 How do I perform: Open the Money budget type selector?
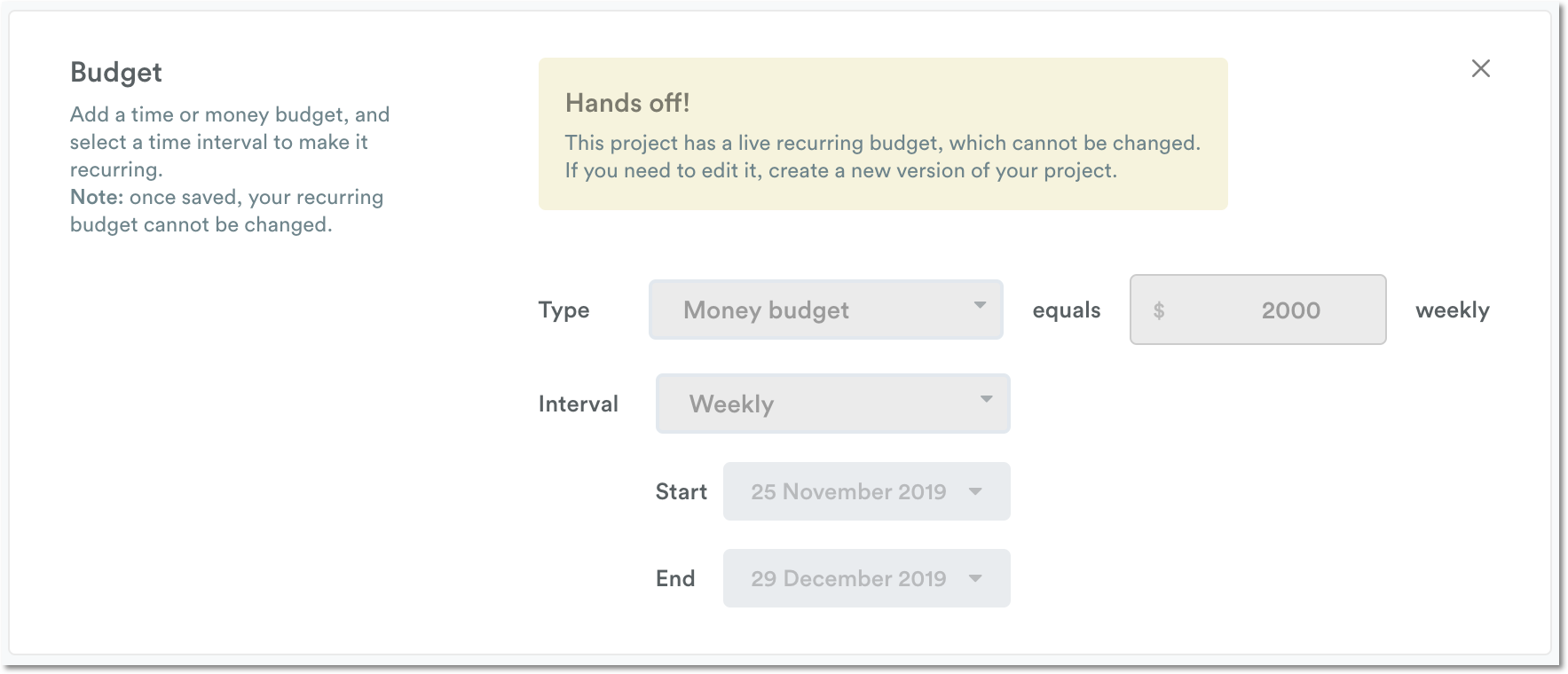(825, 310)
